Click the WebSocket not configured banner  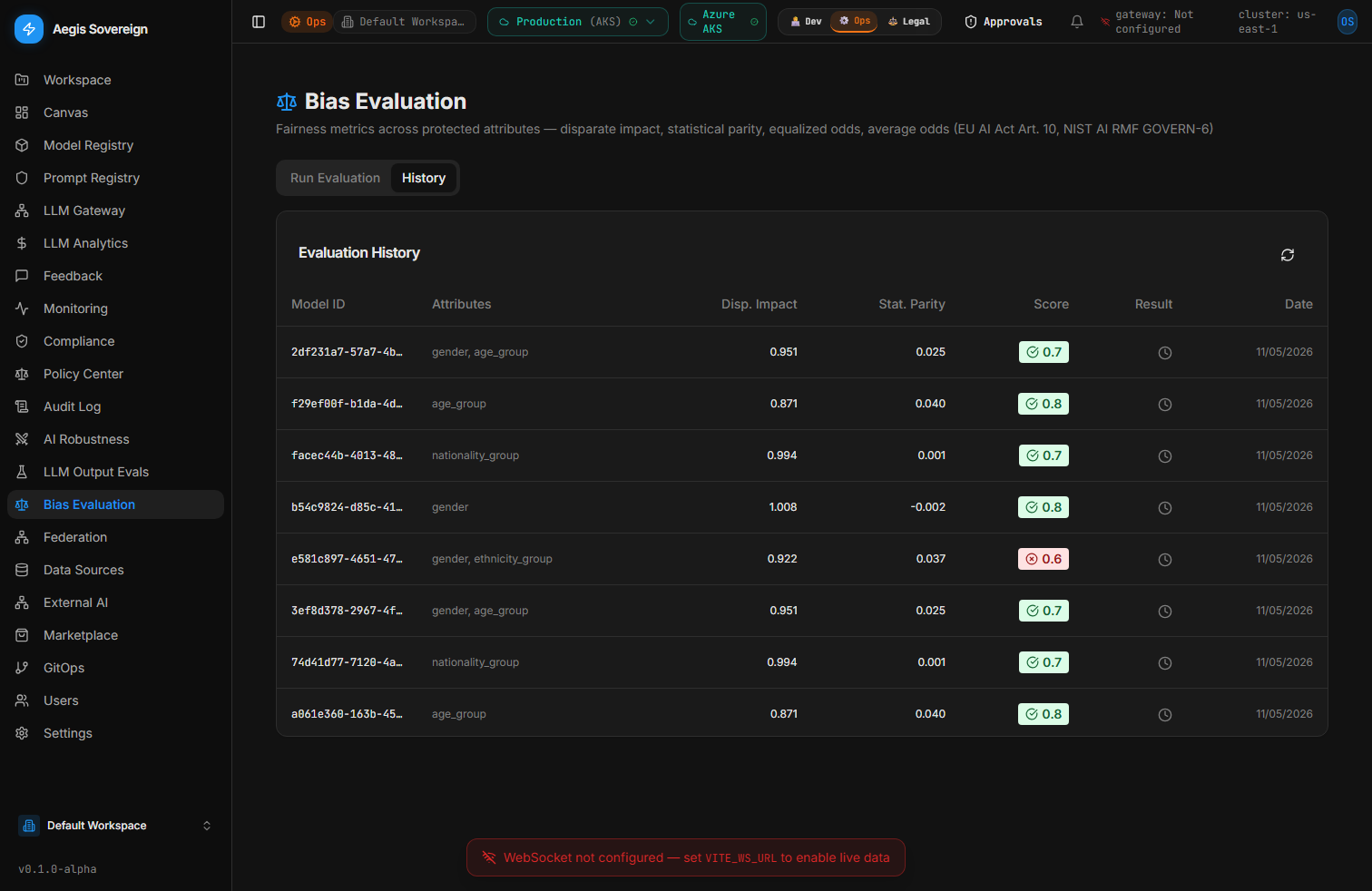tap(686, 857)
